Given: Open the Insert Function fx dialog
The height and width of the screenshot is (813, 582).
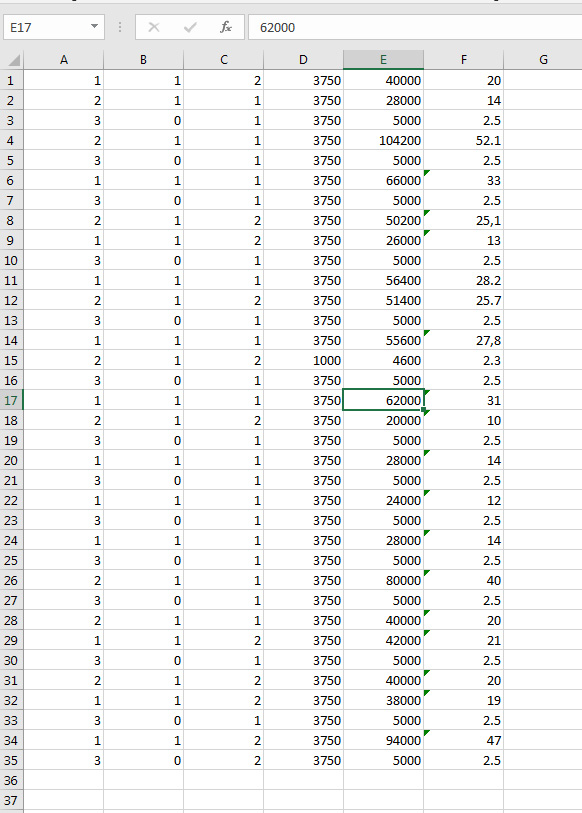Looking at the screenshot, I should click(226, 27).
